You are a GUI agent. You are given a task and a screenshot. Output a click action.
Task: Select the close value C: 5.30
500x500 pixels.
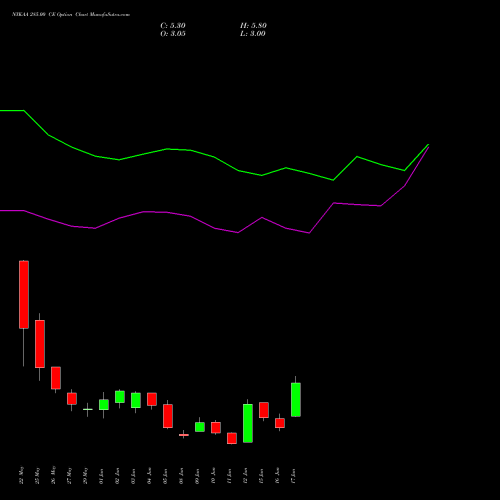coord(173,26)
